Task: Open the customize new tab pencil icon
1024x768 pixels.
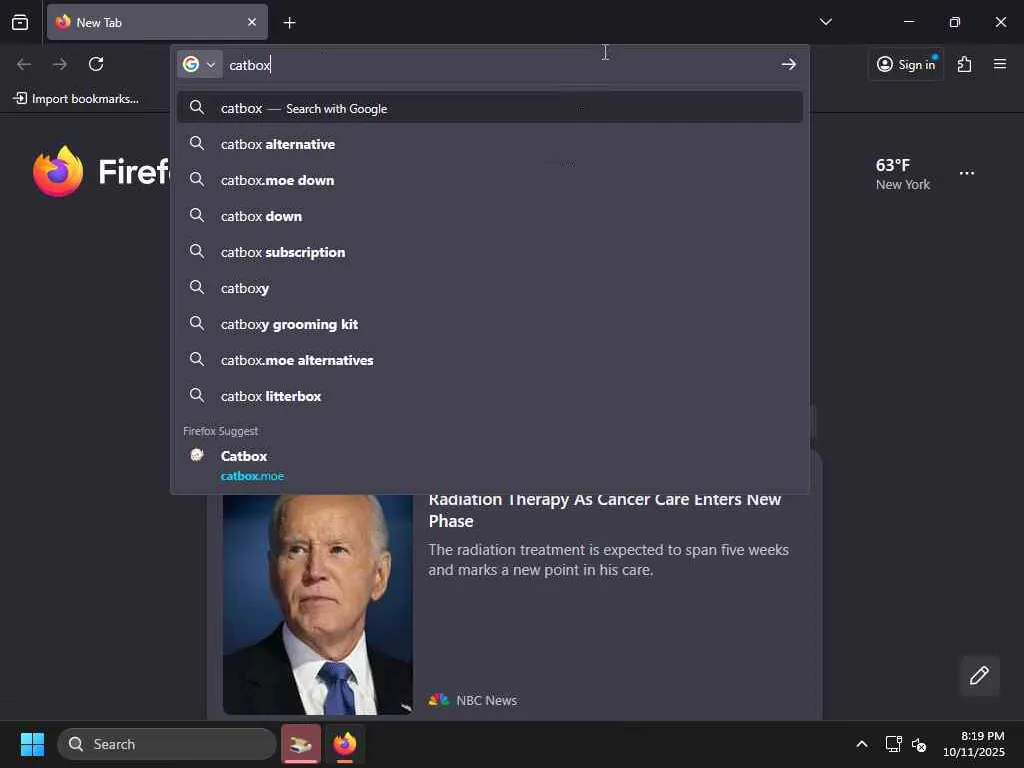Action: pos(979,675)
